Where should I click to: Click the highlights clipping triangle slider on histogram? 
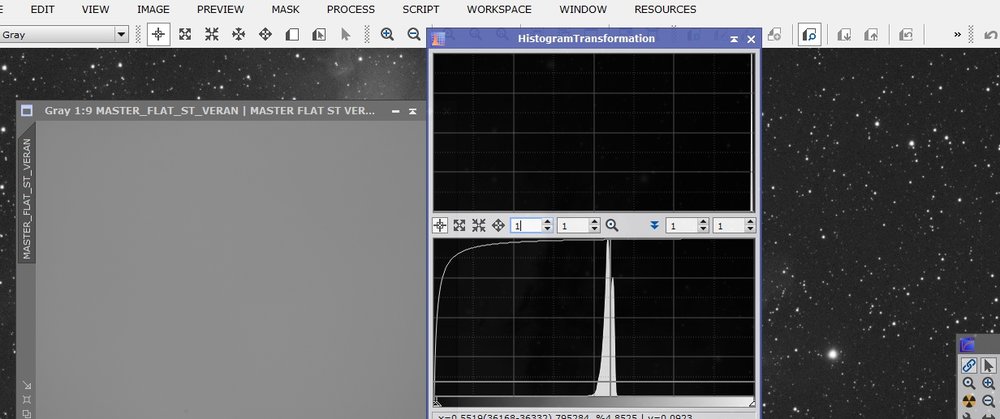[752, 402]
